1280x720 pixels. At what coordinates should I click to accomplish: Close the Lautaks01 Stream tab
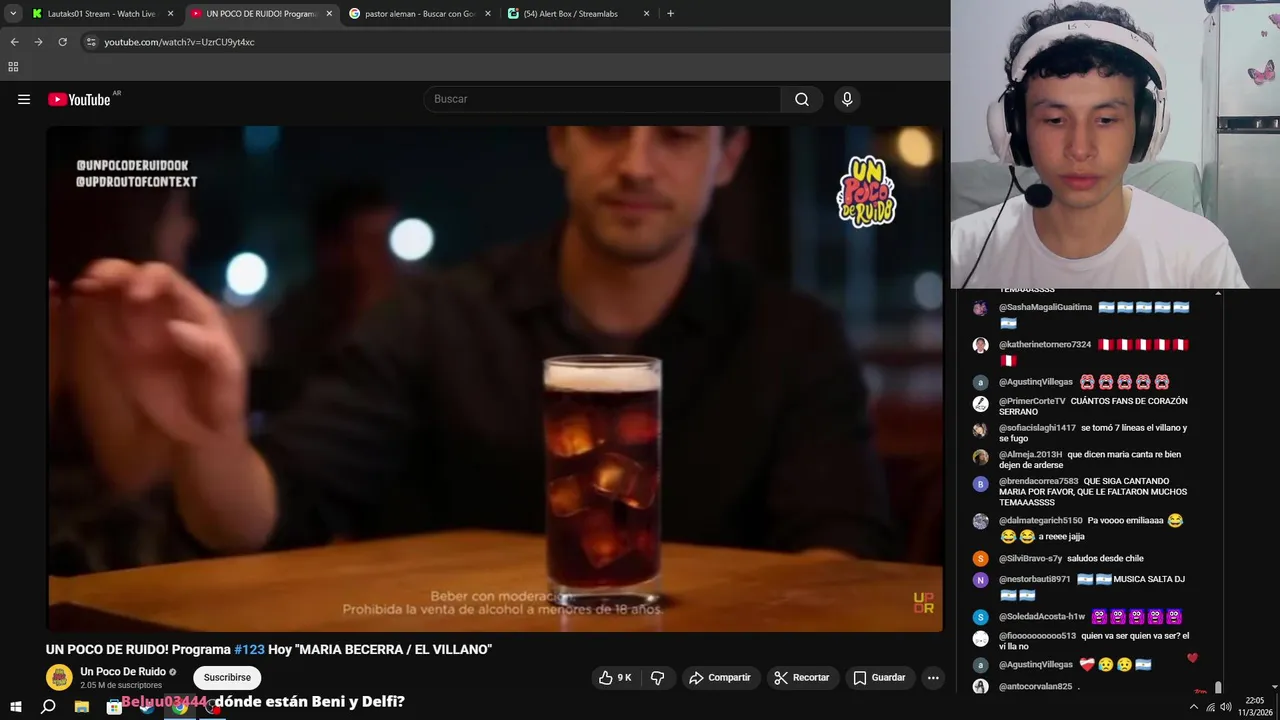tap(170, 14)
